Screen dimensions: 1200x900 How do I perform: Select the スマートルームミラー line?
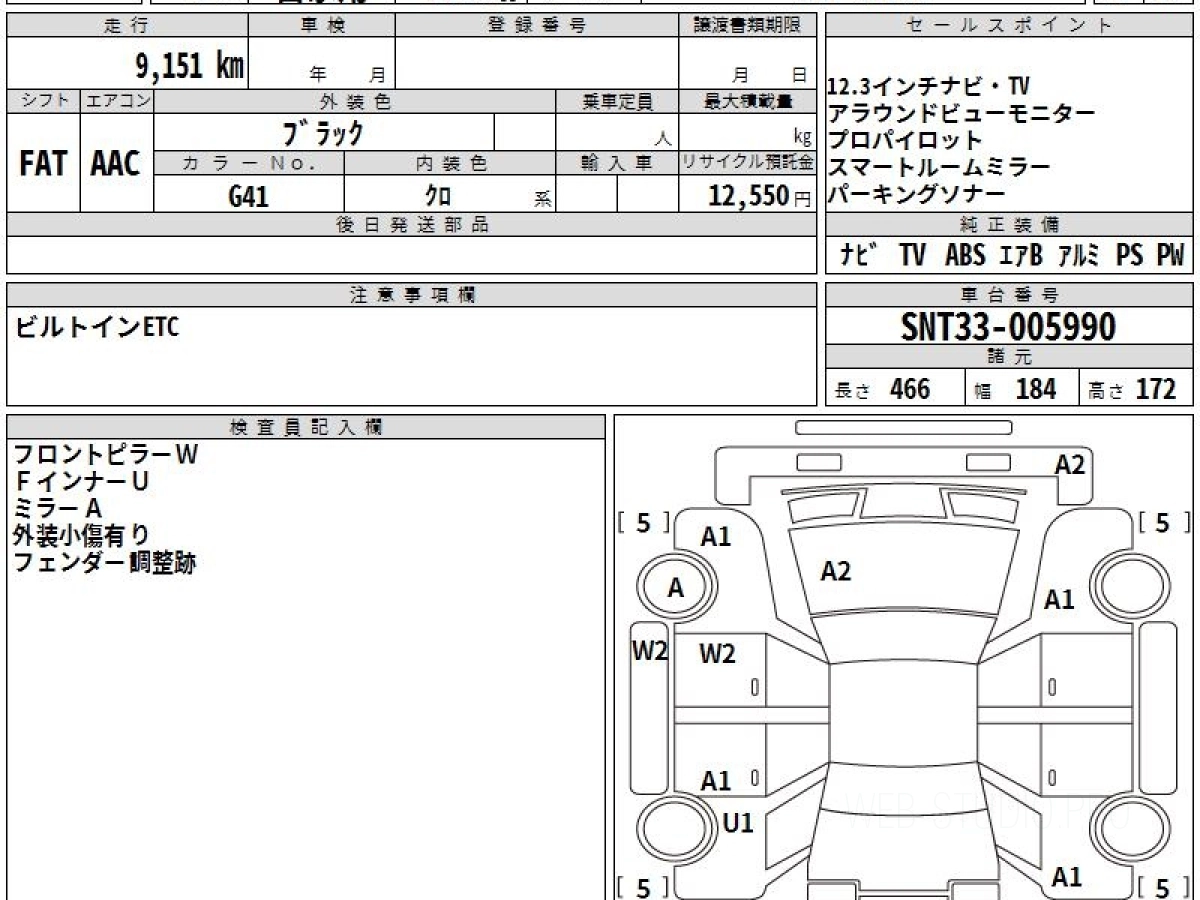(x=939, y=167)
